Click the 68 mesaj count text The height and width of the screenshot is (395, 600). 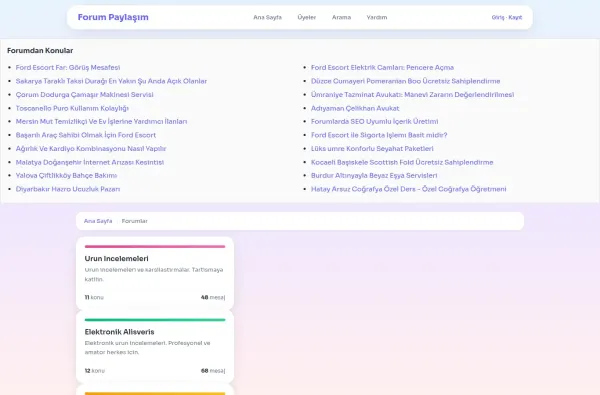(213, 371)
